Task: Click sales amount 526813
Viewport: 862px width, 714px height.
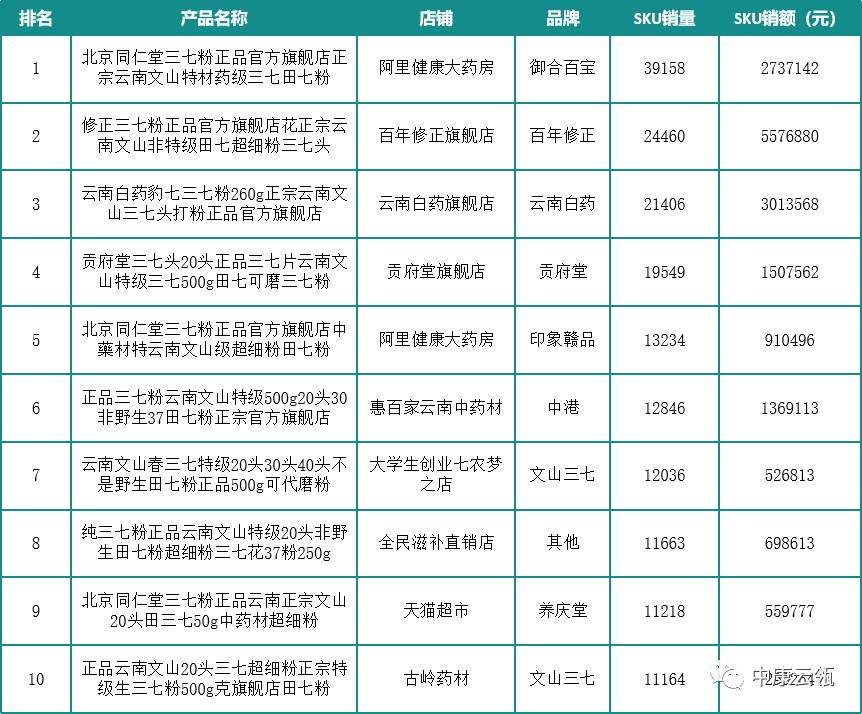Action: (789, 475)
